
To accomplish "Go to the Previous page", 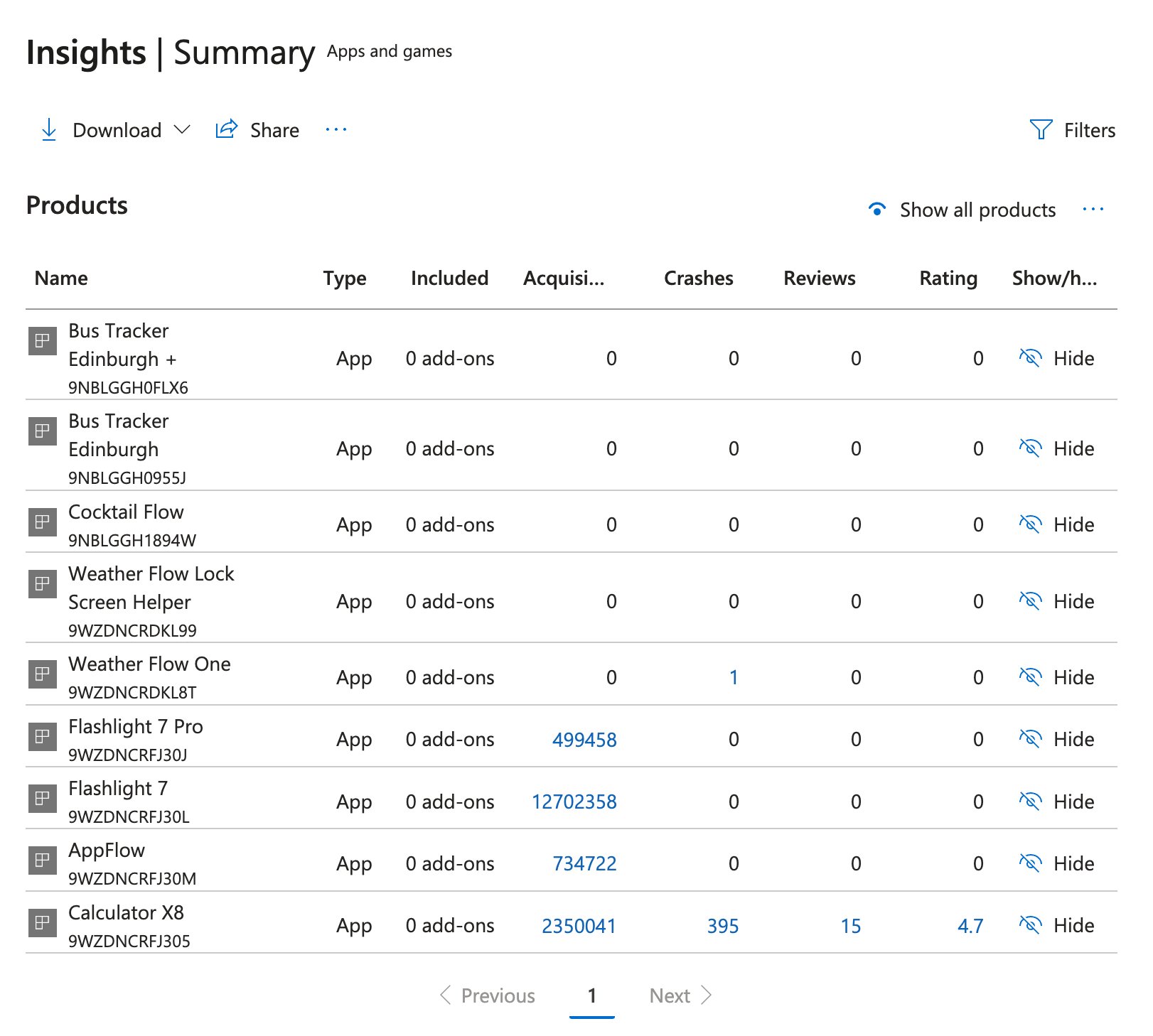I will (488, 995).
